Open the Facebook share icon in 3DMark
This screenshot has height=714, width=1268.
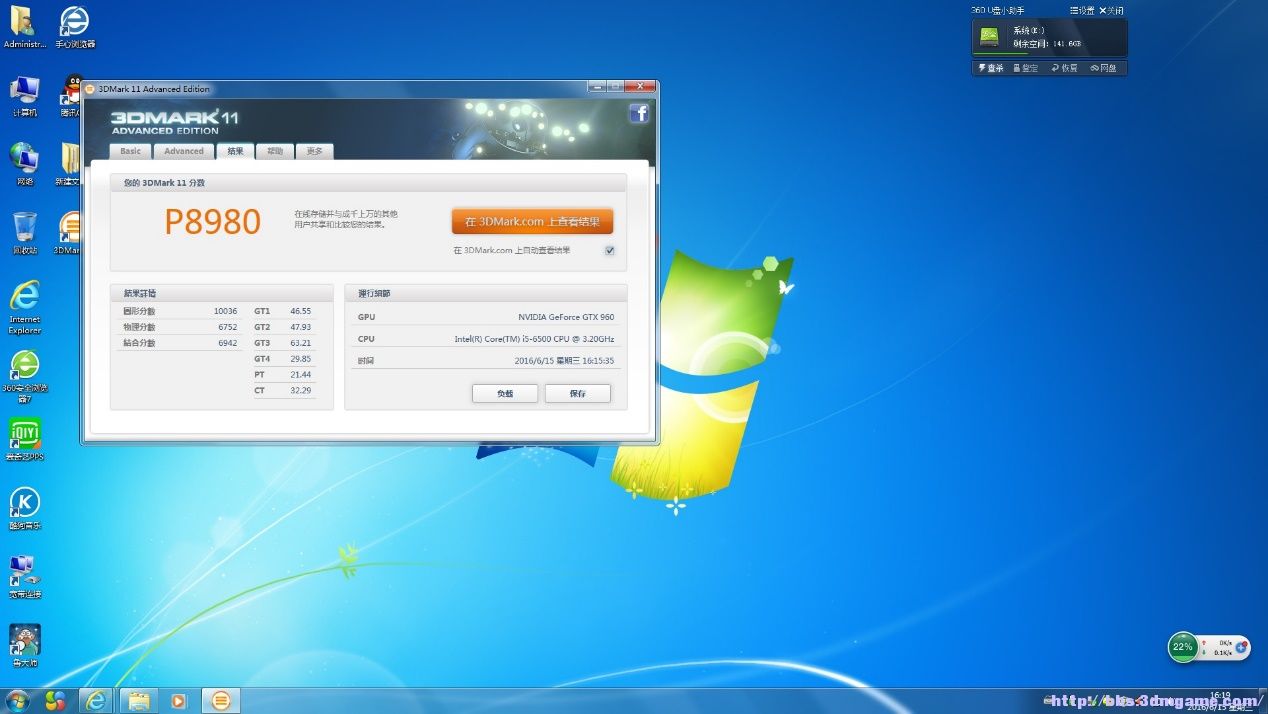[x=639, y=113]
